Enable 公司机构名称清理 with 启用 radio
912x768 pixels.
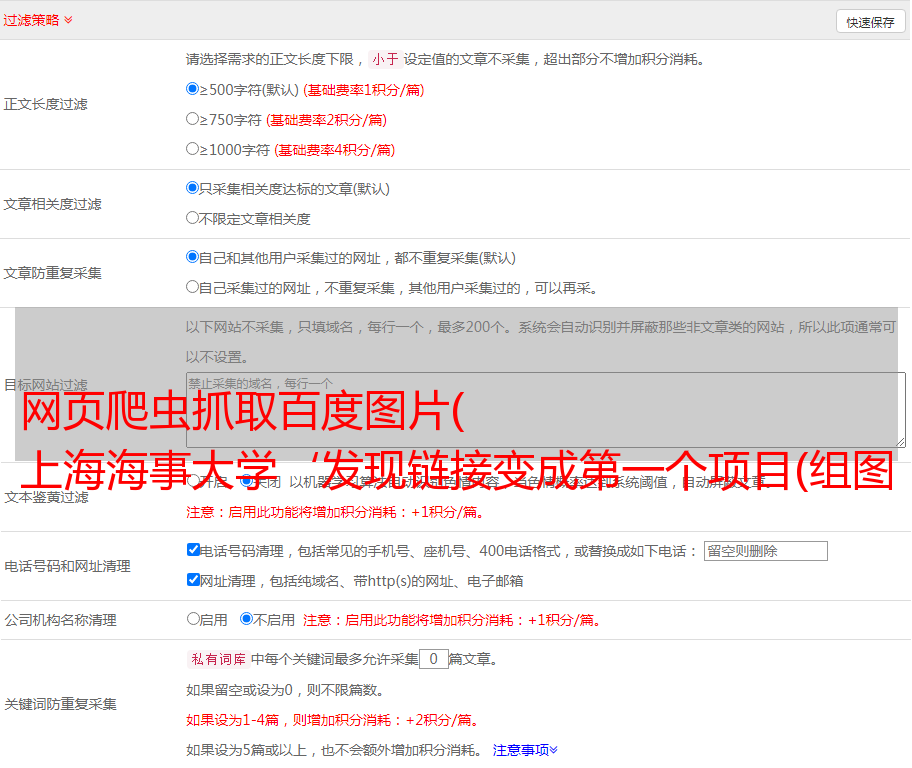tap(193, 619)
